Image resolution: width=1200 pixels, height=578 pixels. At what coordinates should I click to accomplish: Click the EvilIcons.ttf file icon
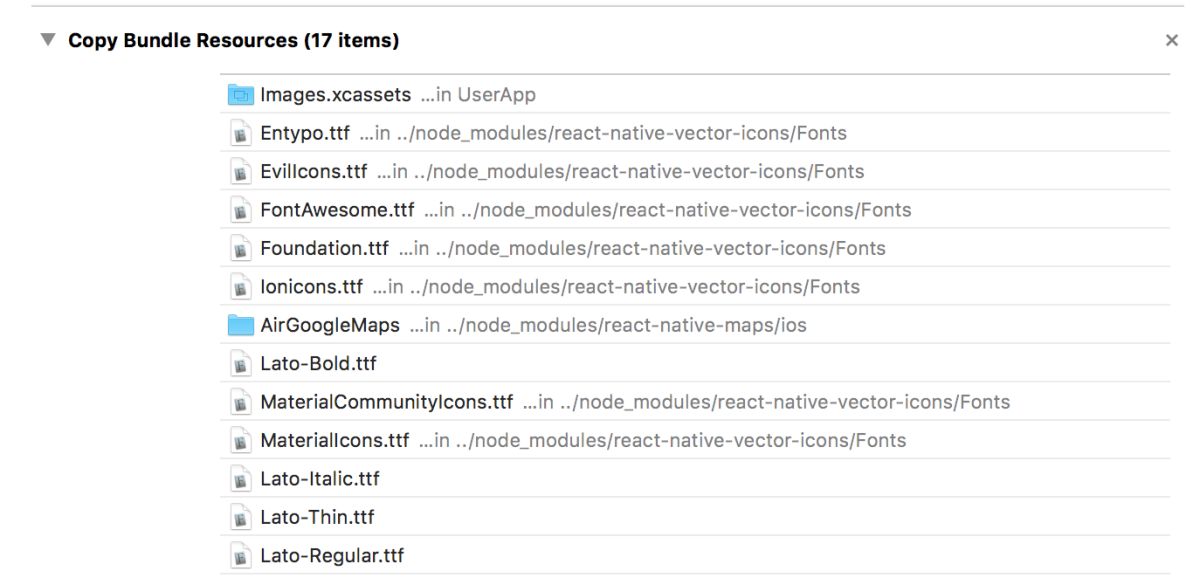[240, 172]
